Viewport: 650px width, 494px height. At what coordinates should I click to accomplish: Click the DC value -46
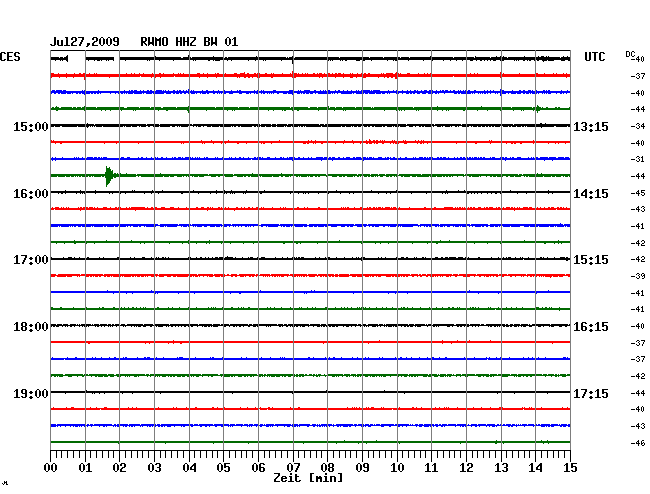click(x=638, y=443)
